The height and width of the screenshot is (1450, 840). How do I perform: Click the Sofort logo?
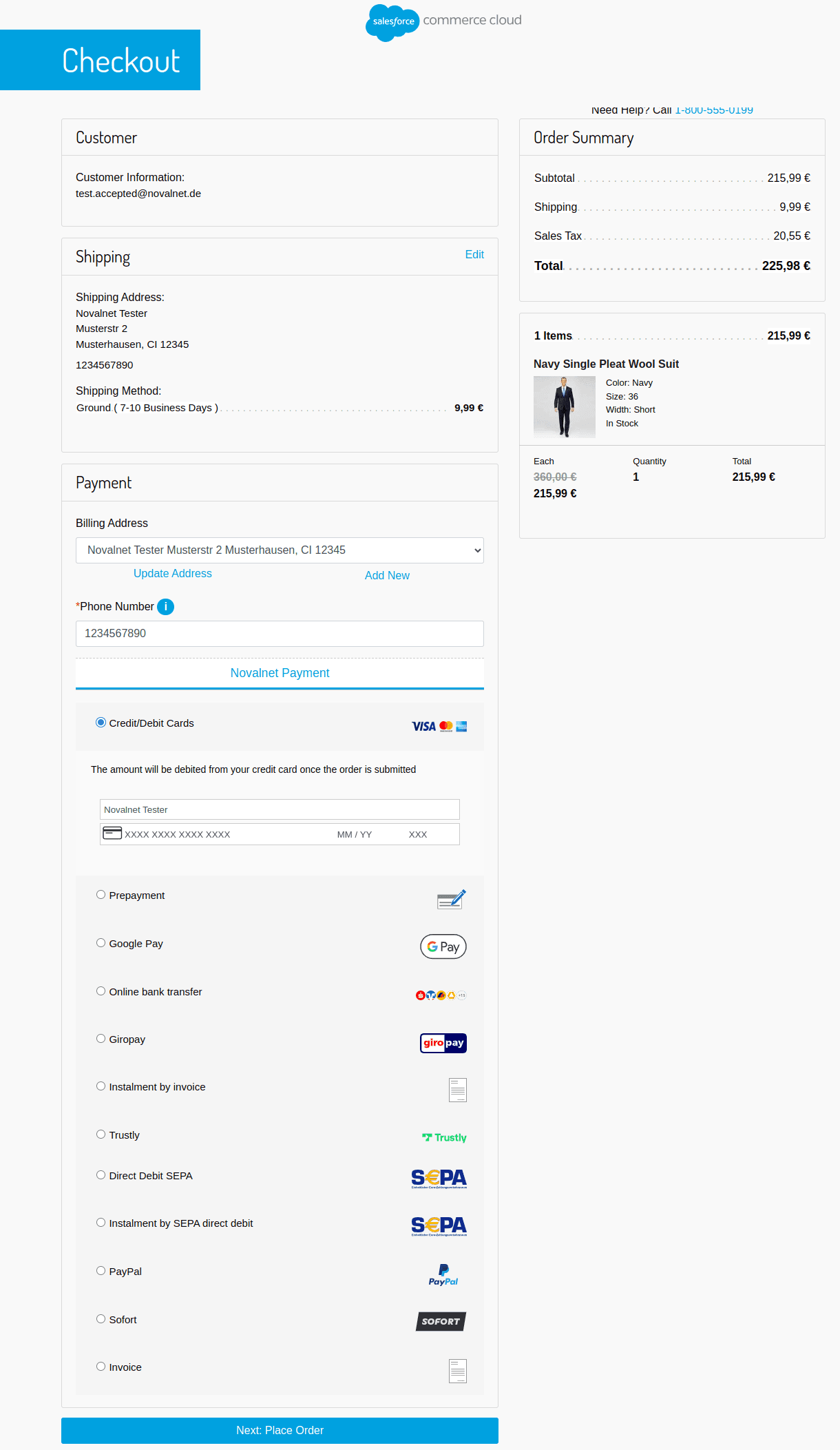point(441,1321)
